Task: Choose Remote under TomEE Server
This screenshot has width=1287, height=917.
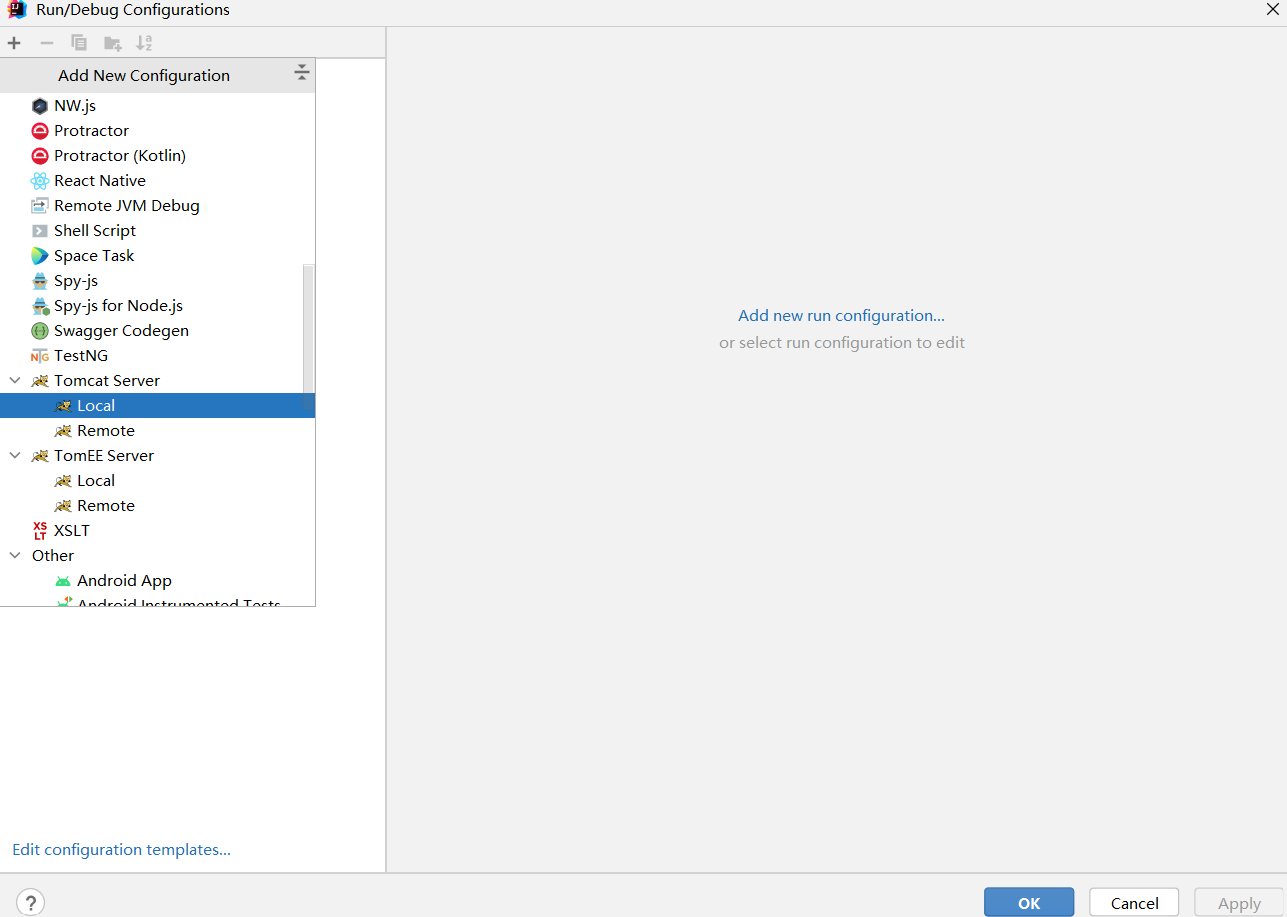Action: [157, 506]
